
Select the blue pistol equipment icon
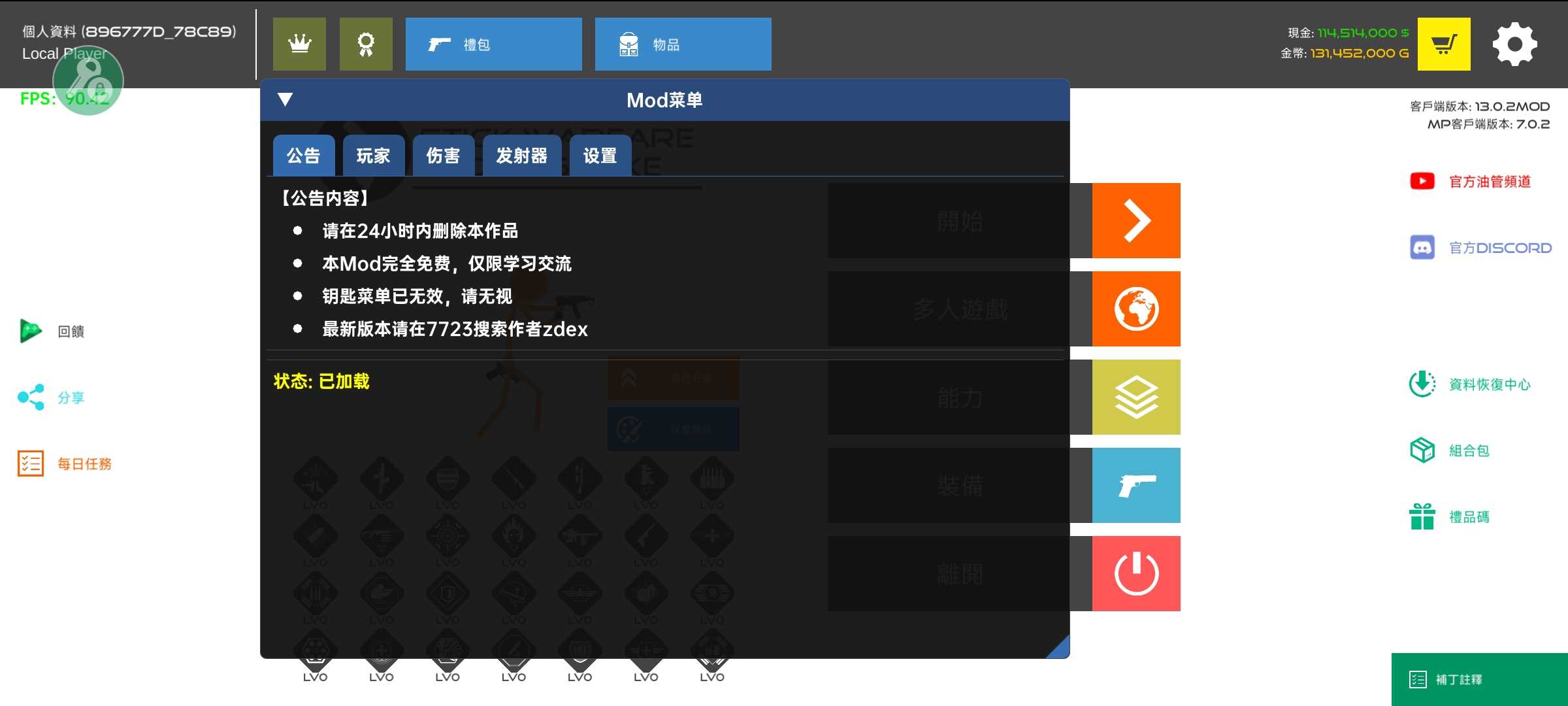pyautogui.click(x=1136, y=485)
